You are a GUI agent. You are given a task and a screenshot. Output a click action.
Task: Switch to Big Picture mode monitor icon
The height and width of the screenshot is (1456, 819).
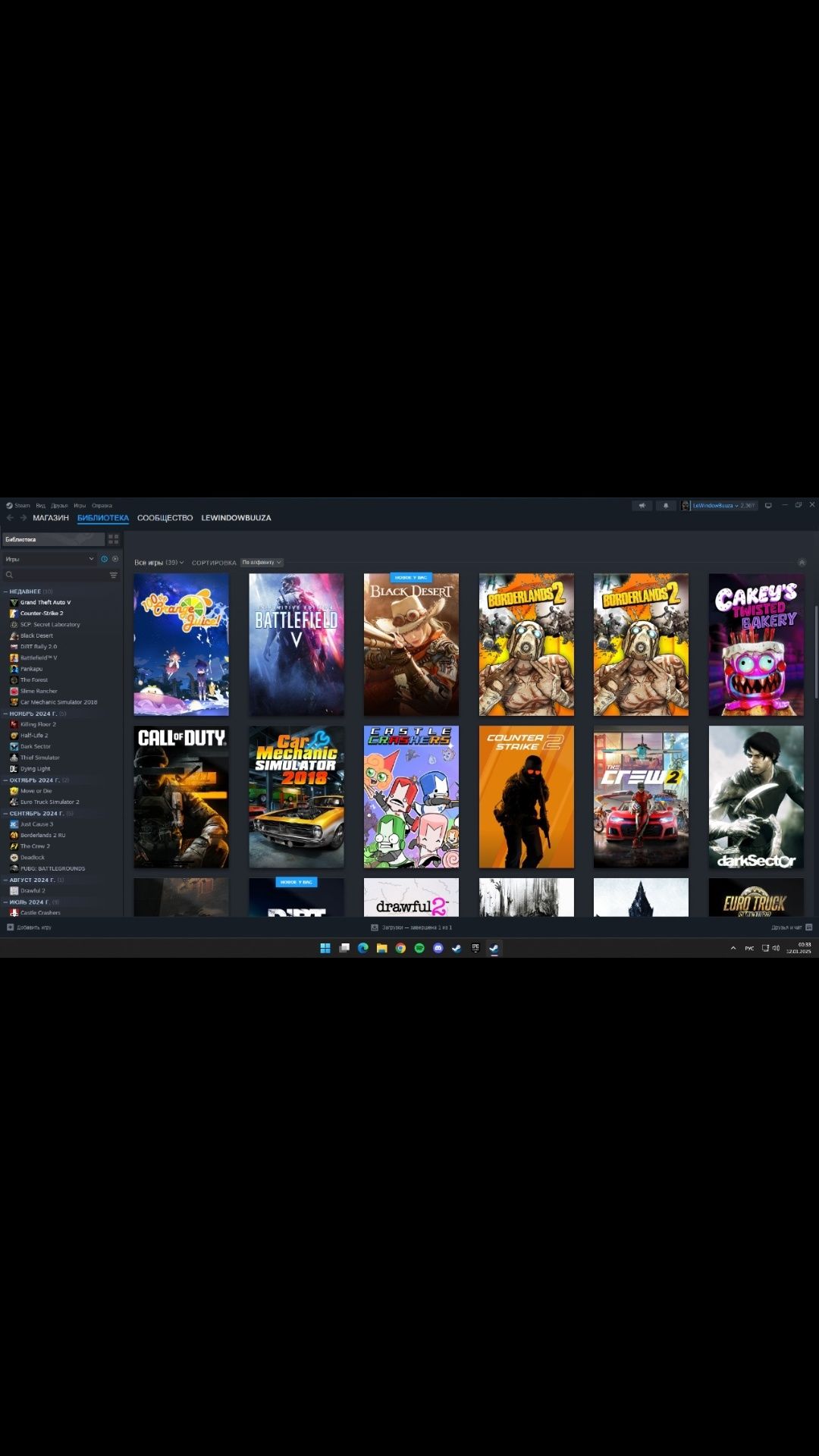tap(768, 506)
